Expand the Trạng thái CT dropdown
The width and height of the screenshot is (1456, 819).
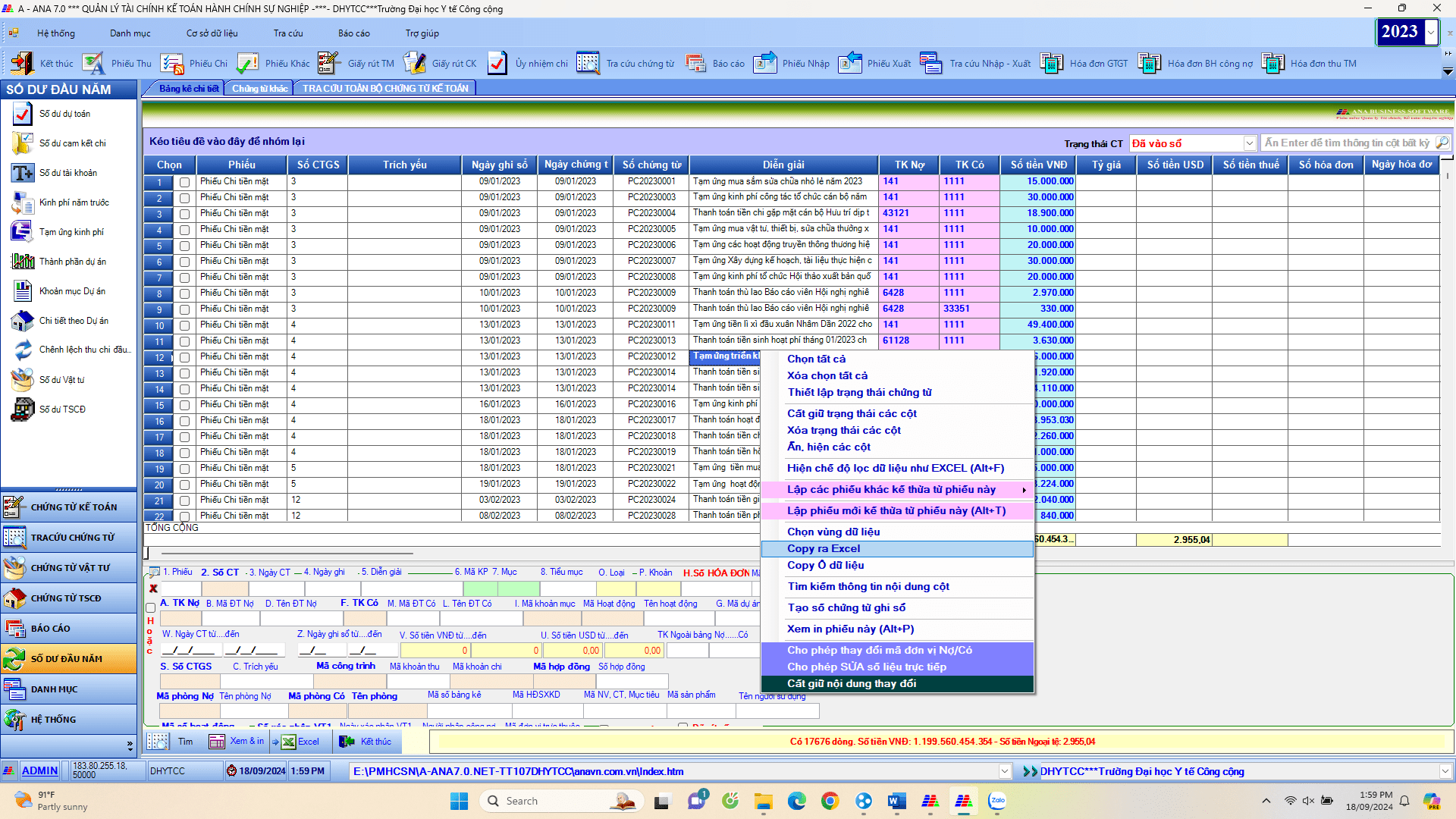coord(1249,143)
